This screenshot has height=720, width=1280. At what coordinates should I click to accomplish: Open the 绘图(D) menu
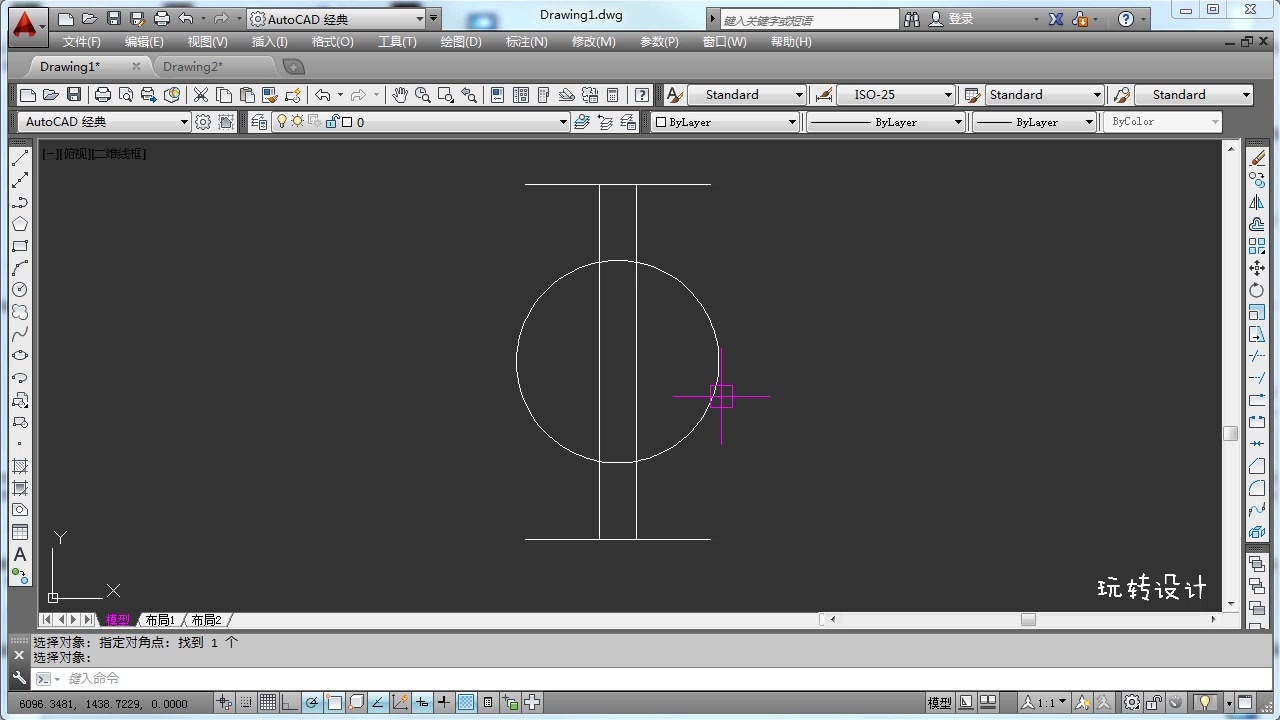tap(461, 42)
